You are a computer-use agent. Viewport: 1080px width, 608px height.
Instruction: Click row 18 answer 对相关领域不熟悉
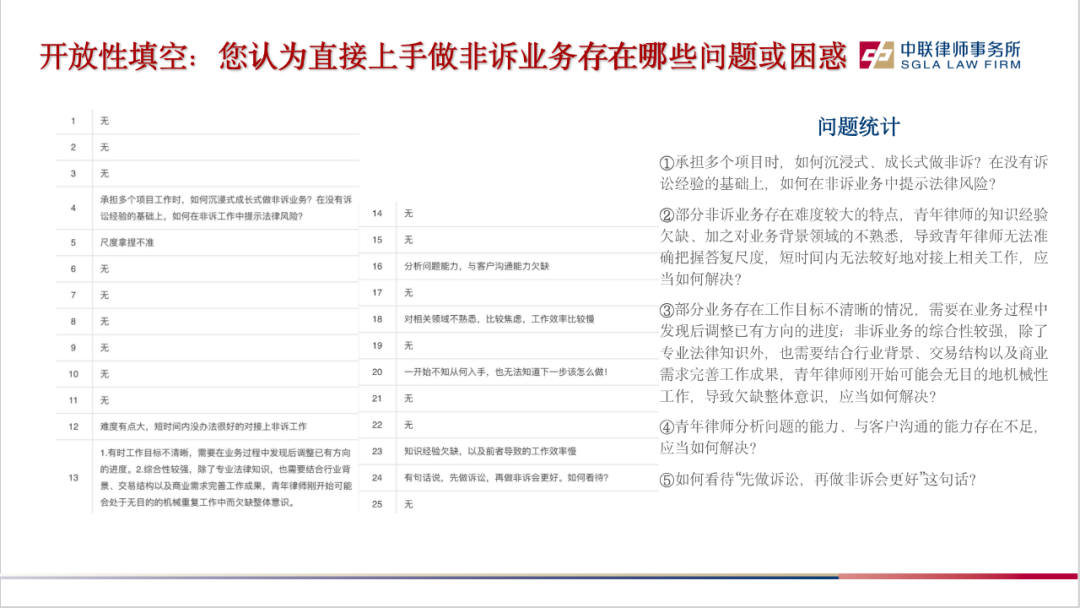499,319
